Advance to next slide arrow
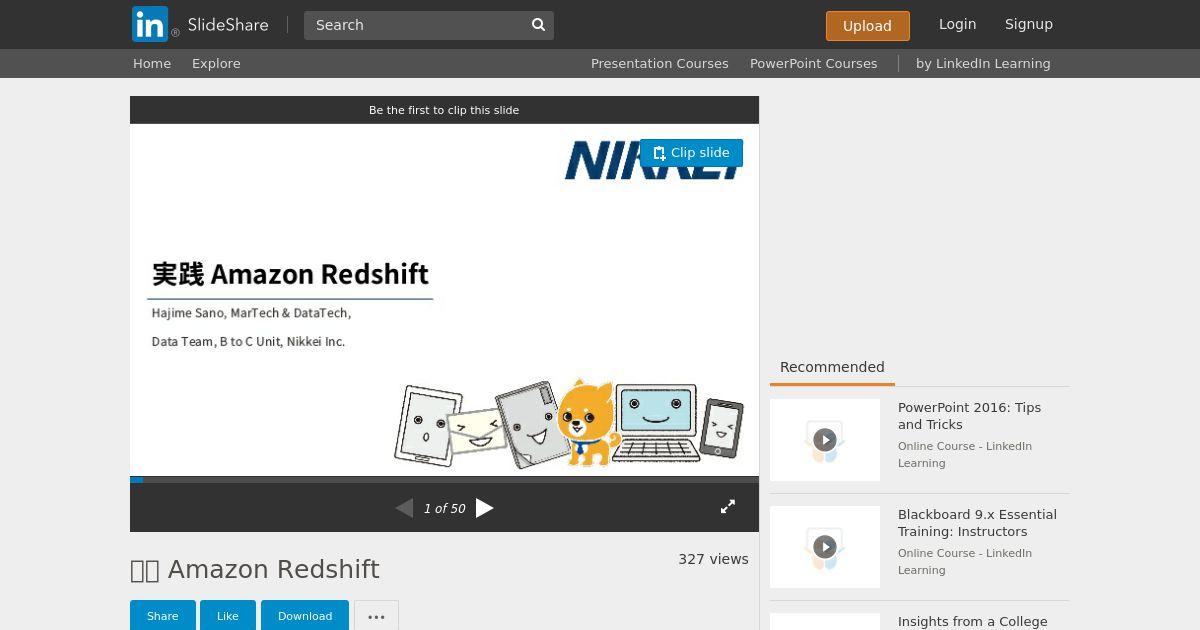1200x630 pixels. (x=485, y=508)
